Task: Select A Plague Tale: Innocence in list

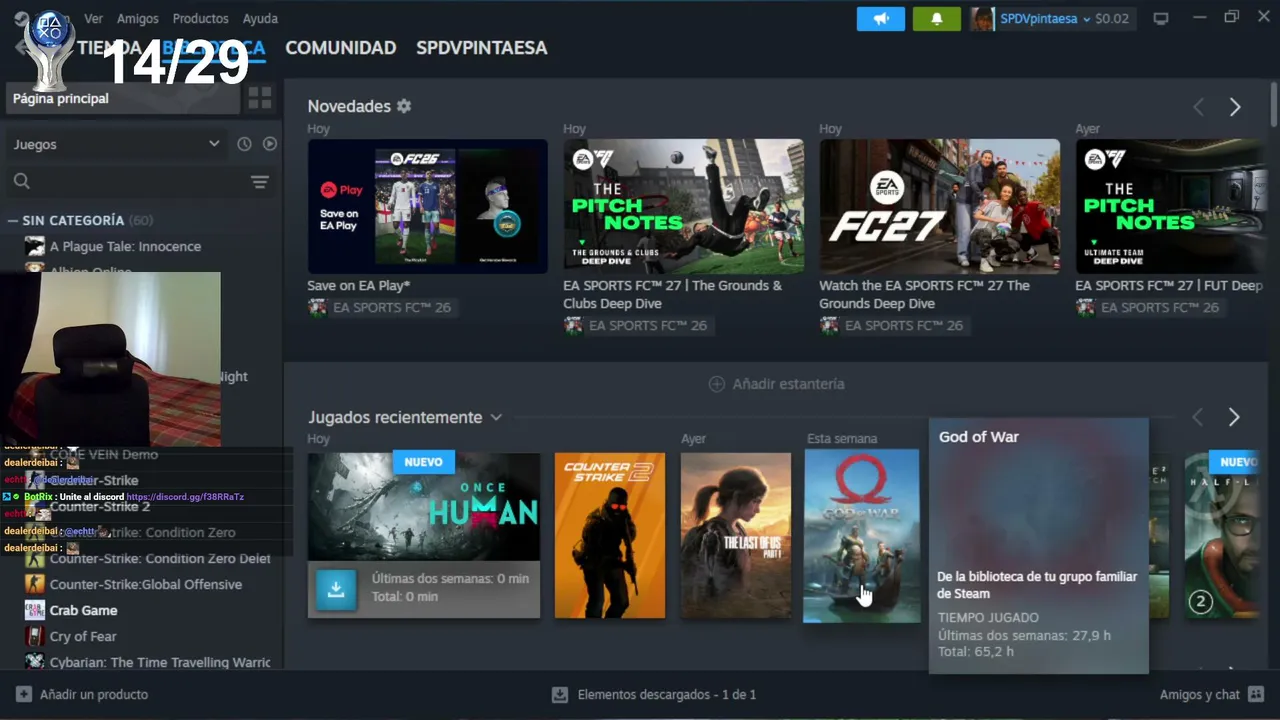Action: coord(125,246)
